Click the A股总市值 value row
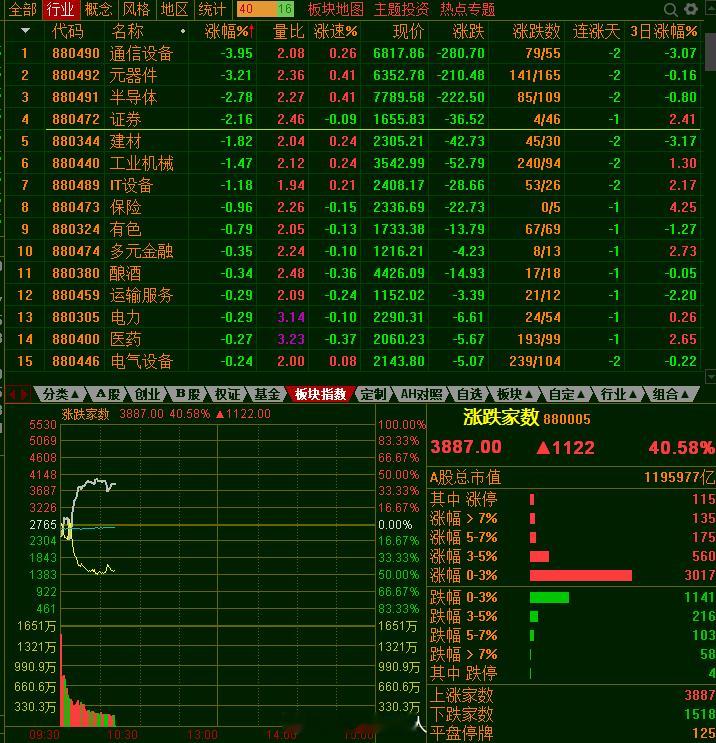 (x=571, y=478)
